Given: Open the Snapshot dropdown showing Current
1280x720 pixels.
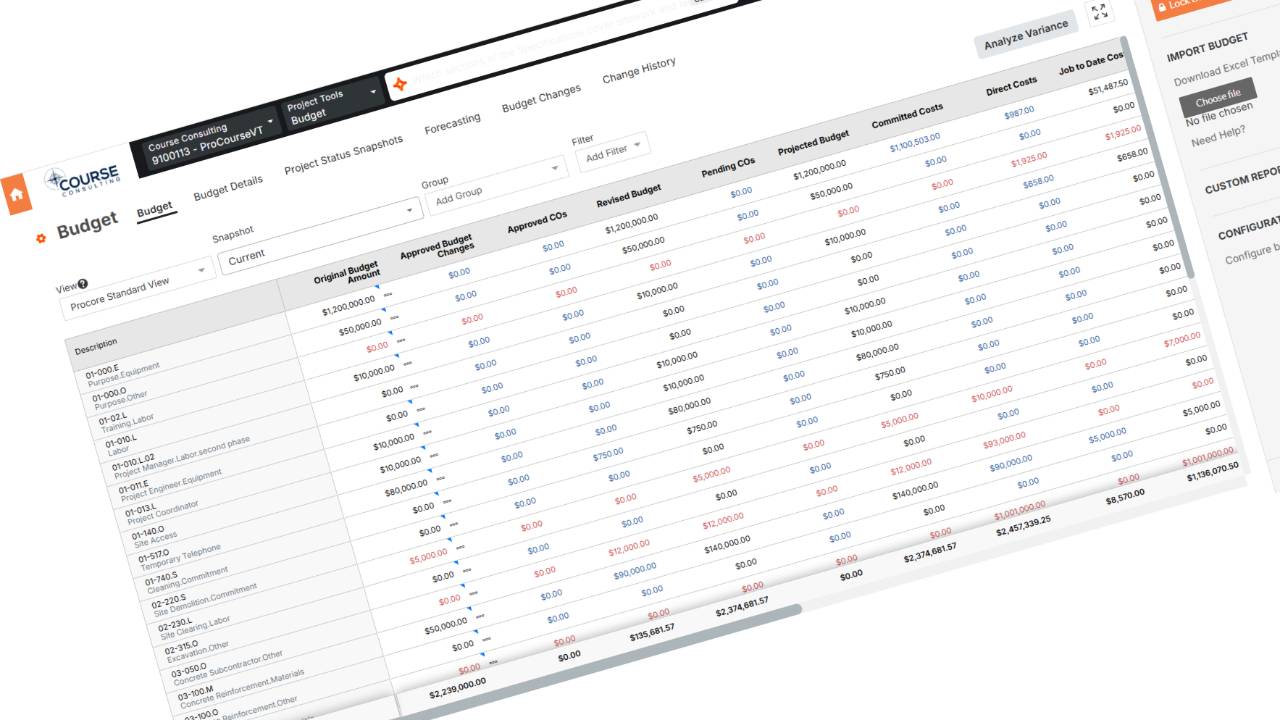Looking at the screenshot, I should coord(320,234).
